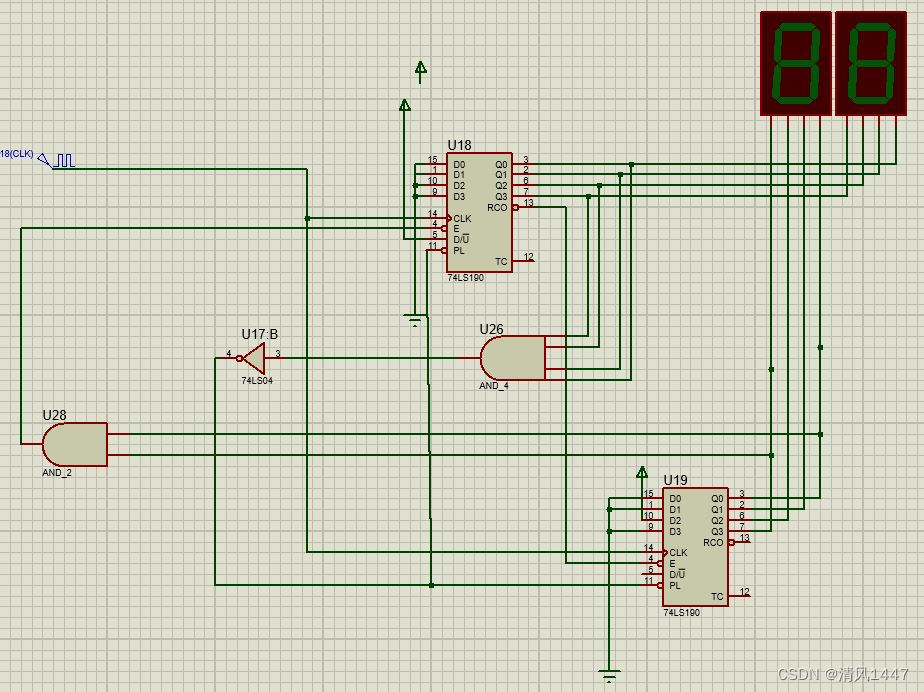Click the RCO pin label on U19
This screenshot has height=692, width=924.
pos(713,542)
